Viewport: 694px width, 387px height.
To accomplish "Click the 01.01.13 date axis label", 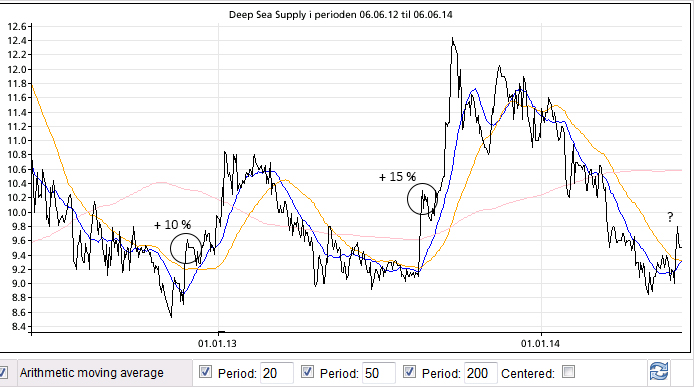I will (217, 343).
